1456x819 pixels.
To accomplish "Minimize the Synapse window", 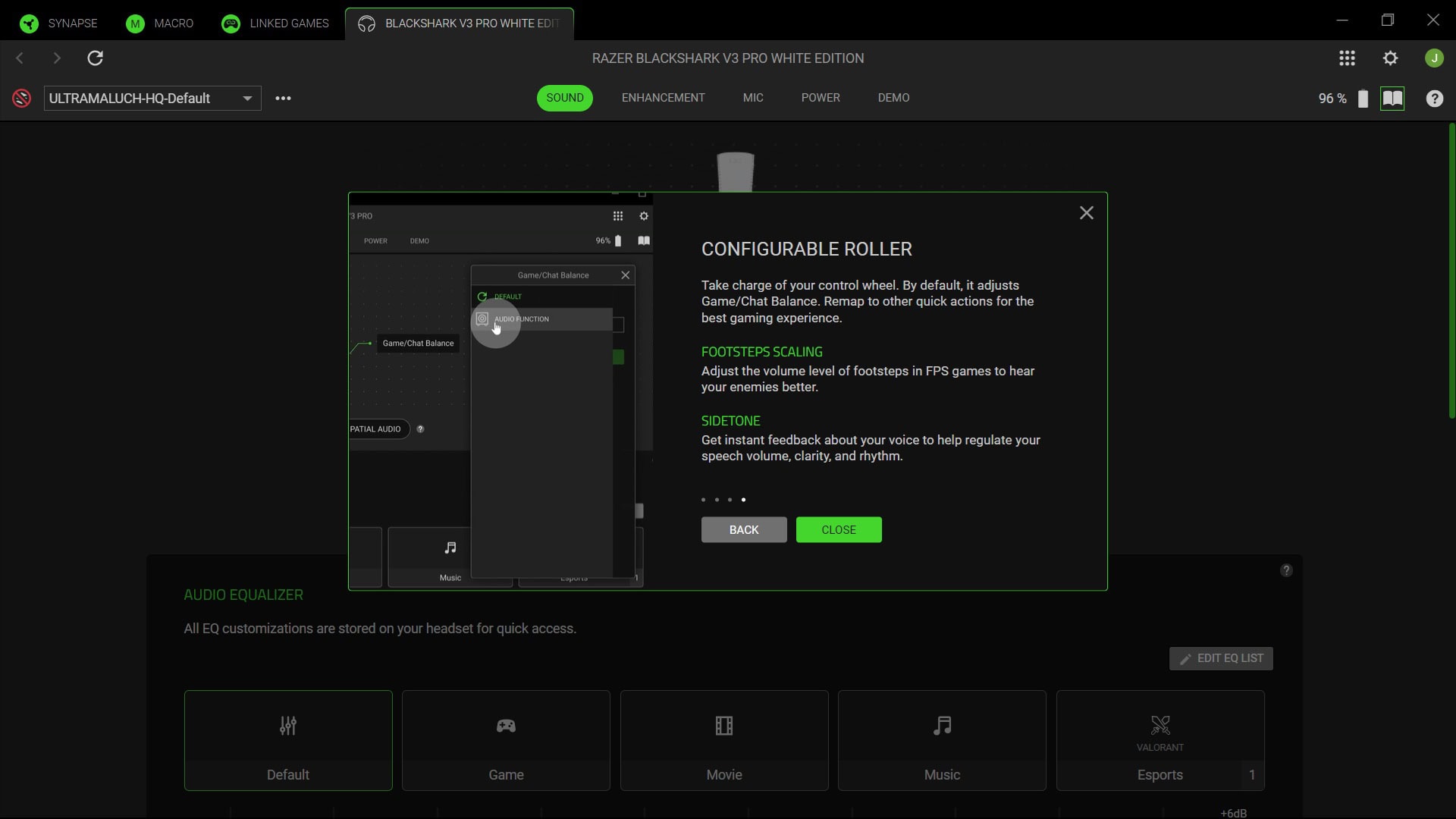I will pyautogui.click(x=1342, y=20).
